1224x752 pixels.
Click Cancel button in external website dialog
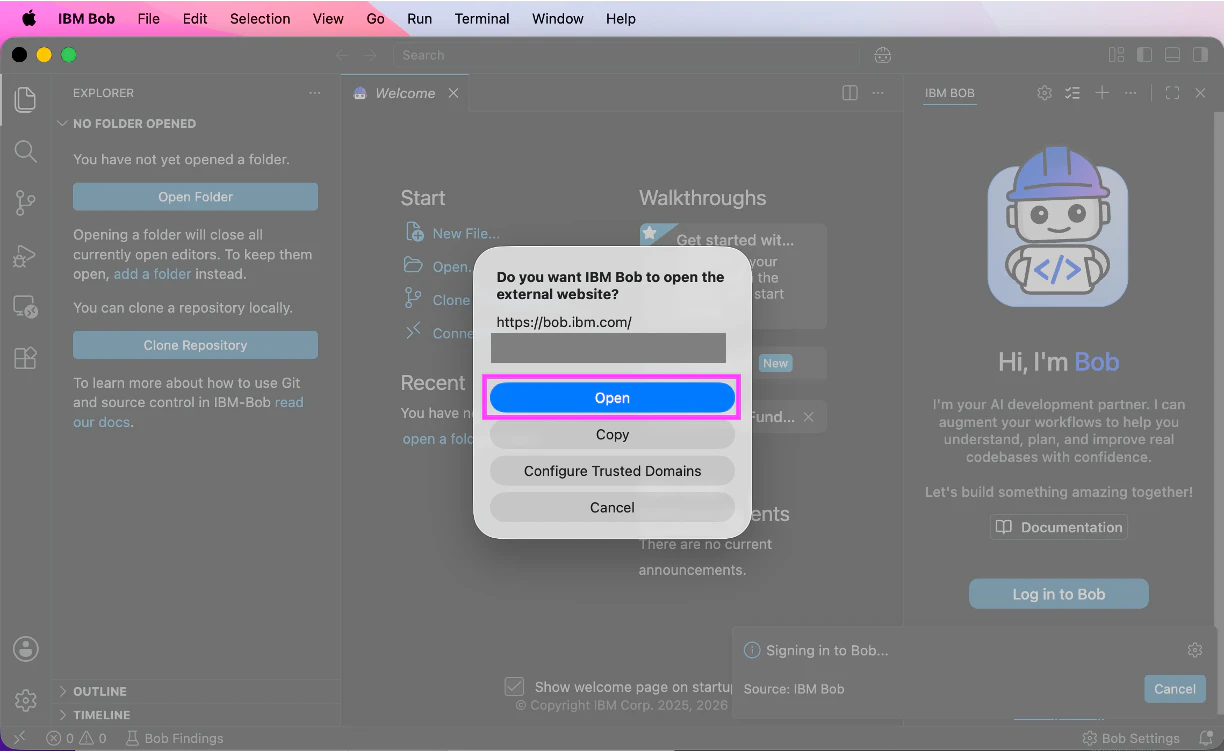coord(612,508)
